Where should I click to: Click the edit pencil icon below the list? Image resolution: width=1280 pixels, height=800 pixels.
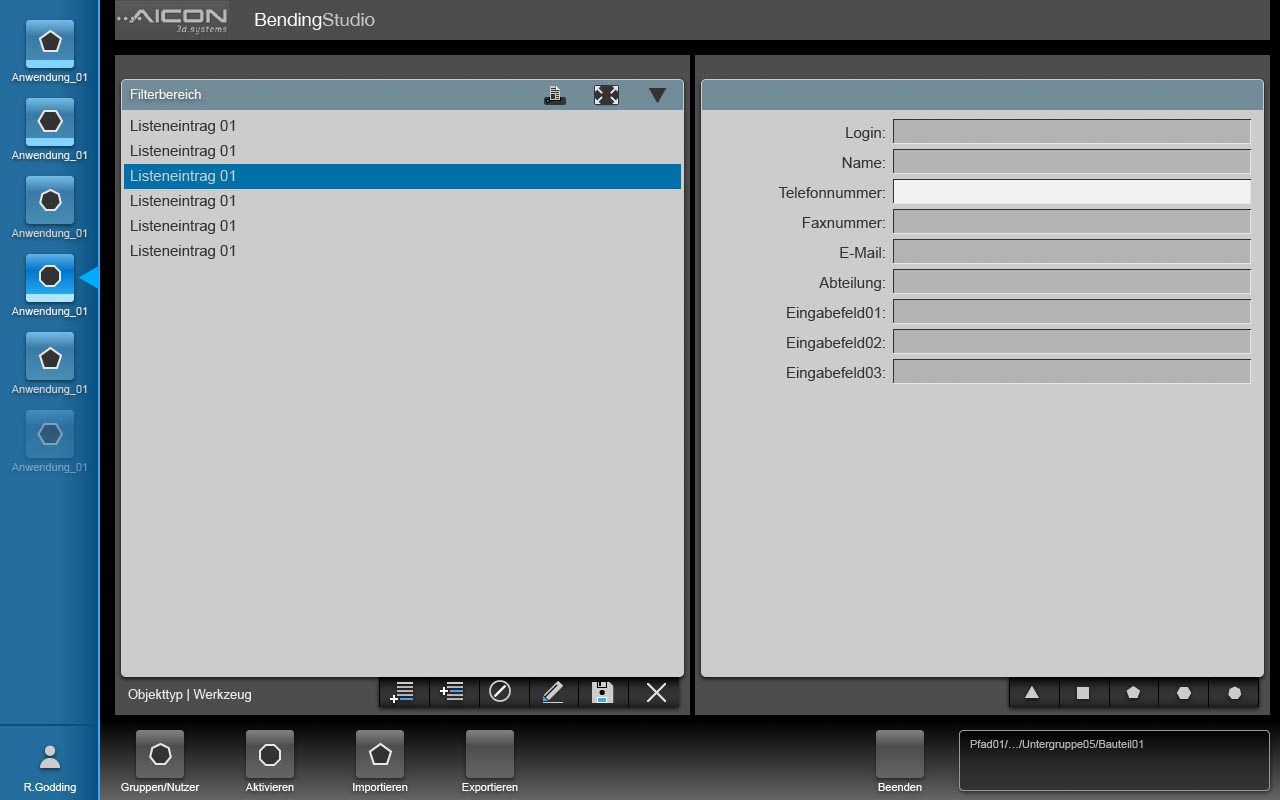point(553,692)
